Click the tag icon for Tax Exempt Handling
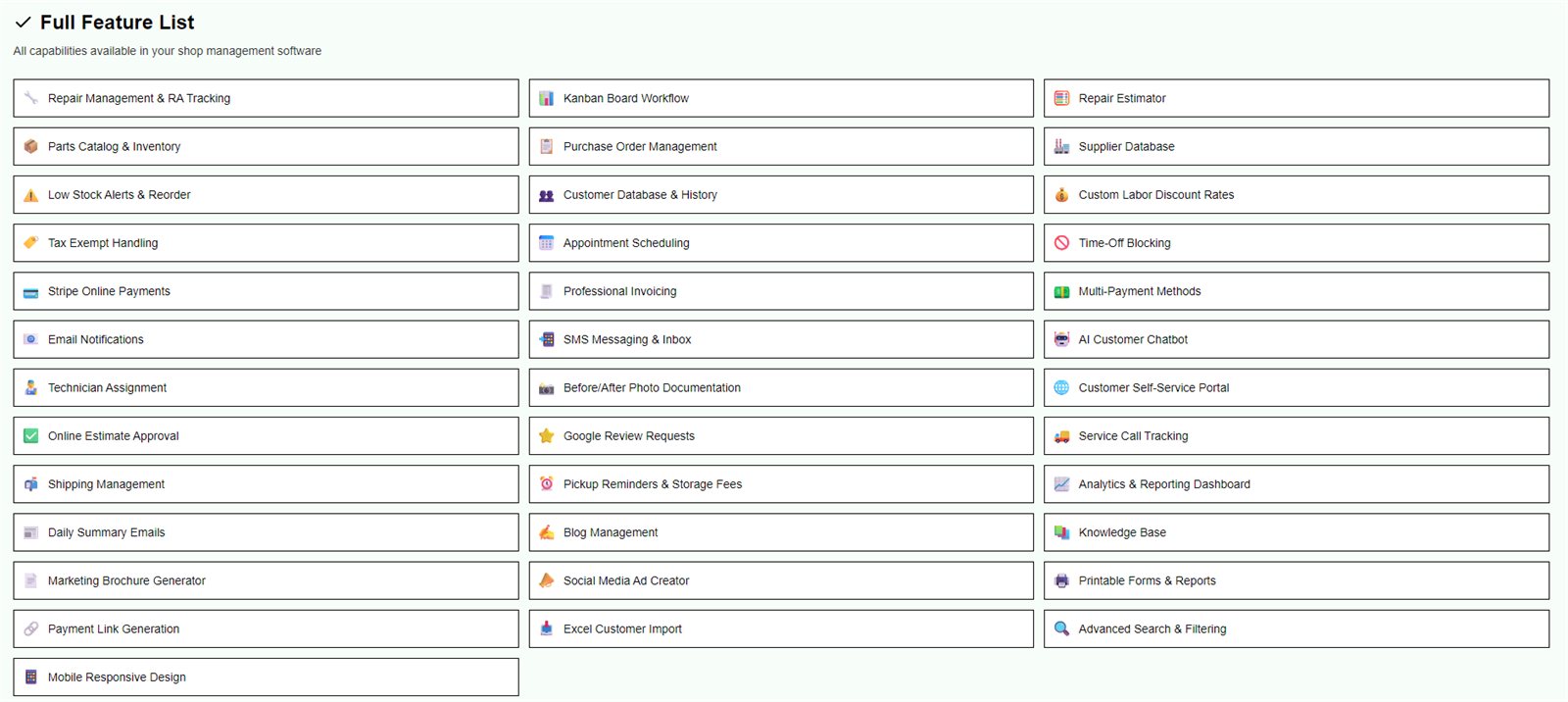Screen dimensions: 1568x702 (31, 243)
